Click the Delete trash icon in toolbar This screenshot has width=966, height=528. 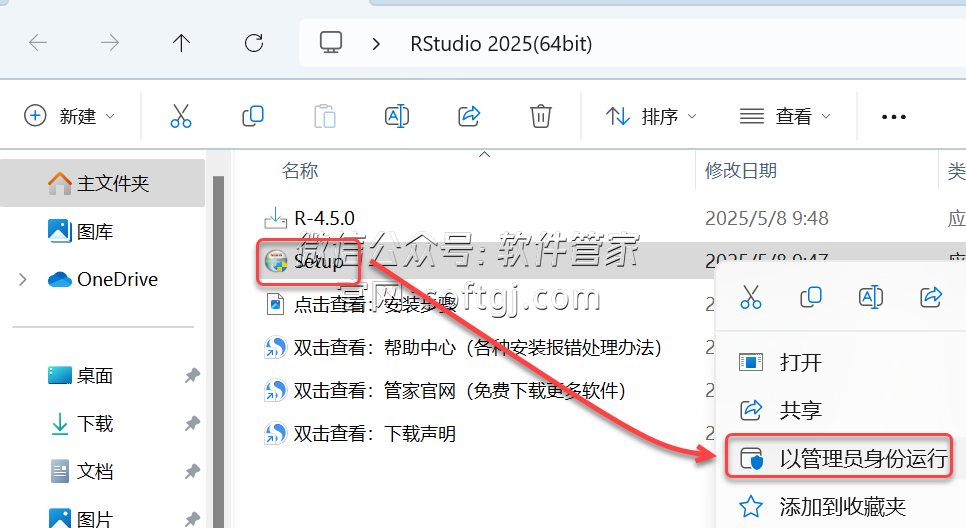tap(540, 116)
